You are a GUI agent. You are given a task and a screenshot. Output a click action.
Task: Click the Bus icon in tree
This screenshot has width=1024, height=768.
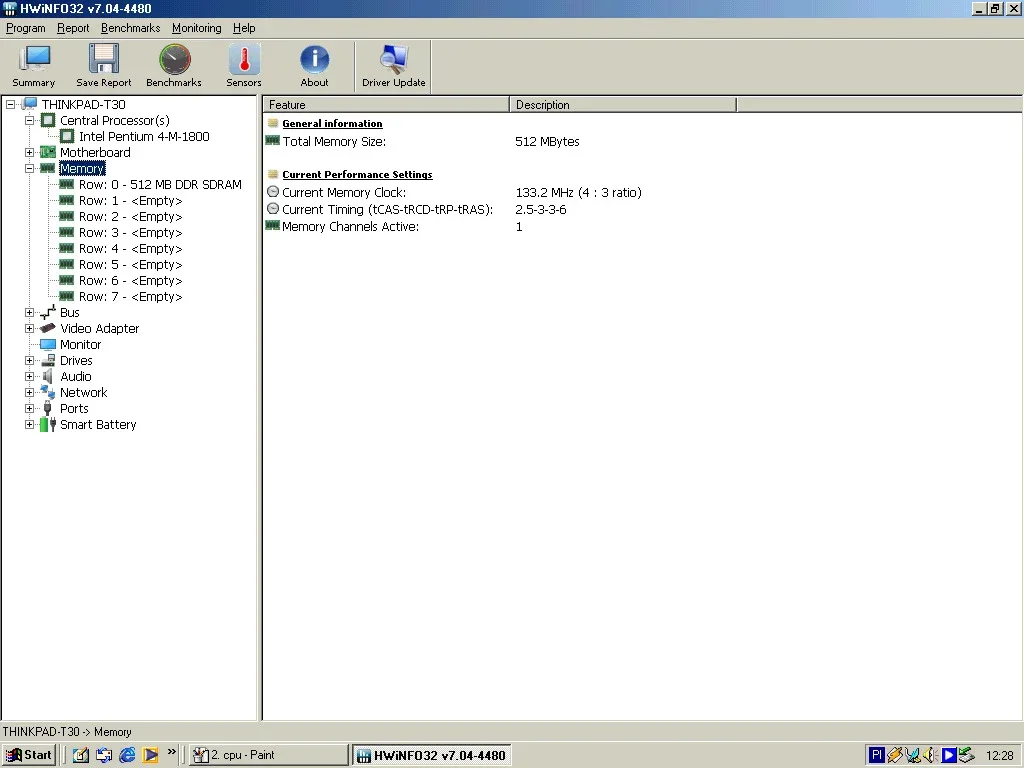click(48, 312)
